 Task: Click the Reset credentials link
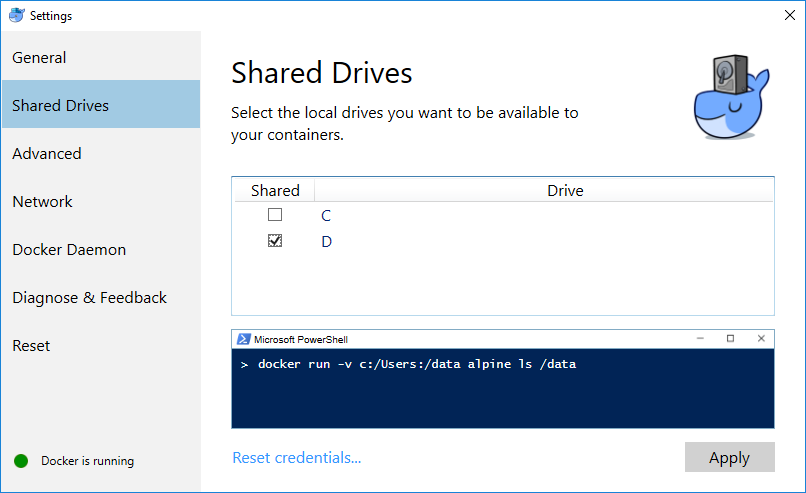297,458
